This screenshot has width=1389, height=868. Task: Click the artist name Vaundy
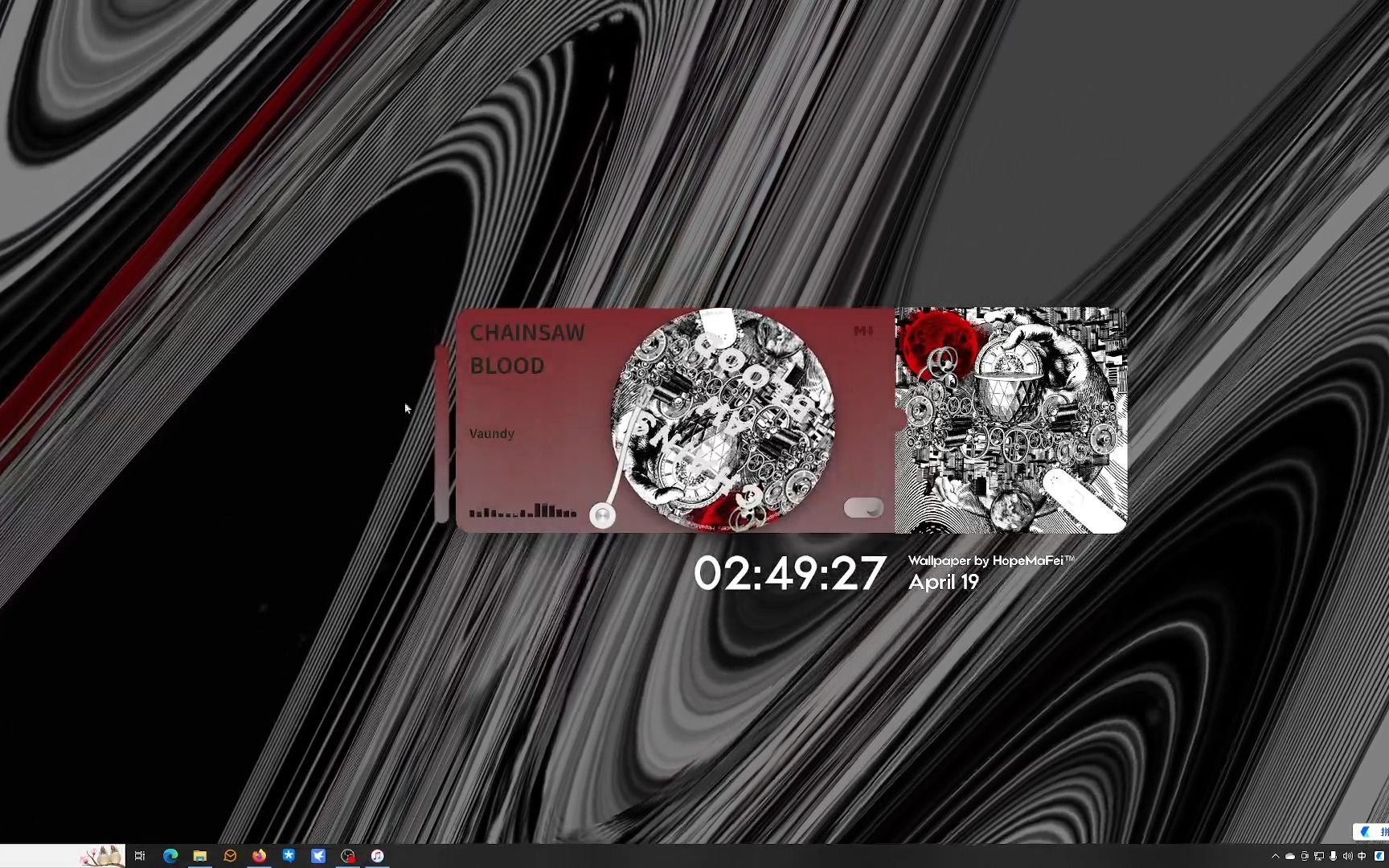click(x=492, y=434)
